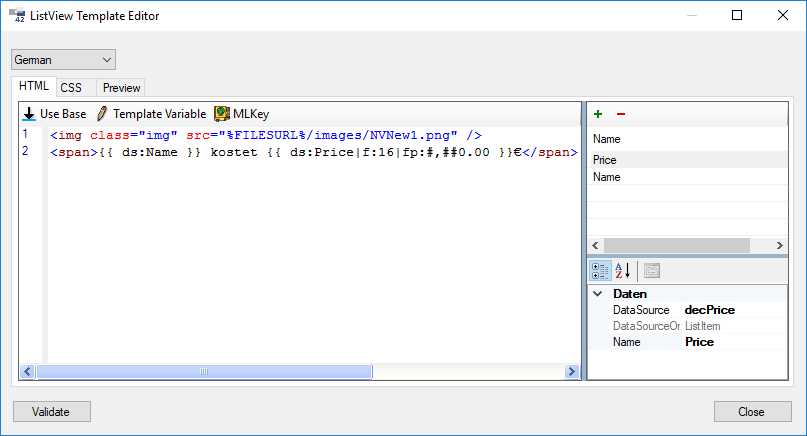Image resolution: width=807 pixels, height=436 pixels.
Task: Select the Price item in list
Action: pyautogui.click(x=605, y=160)
